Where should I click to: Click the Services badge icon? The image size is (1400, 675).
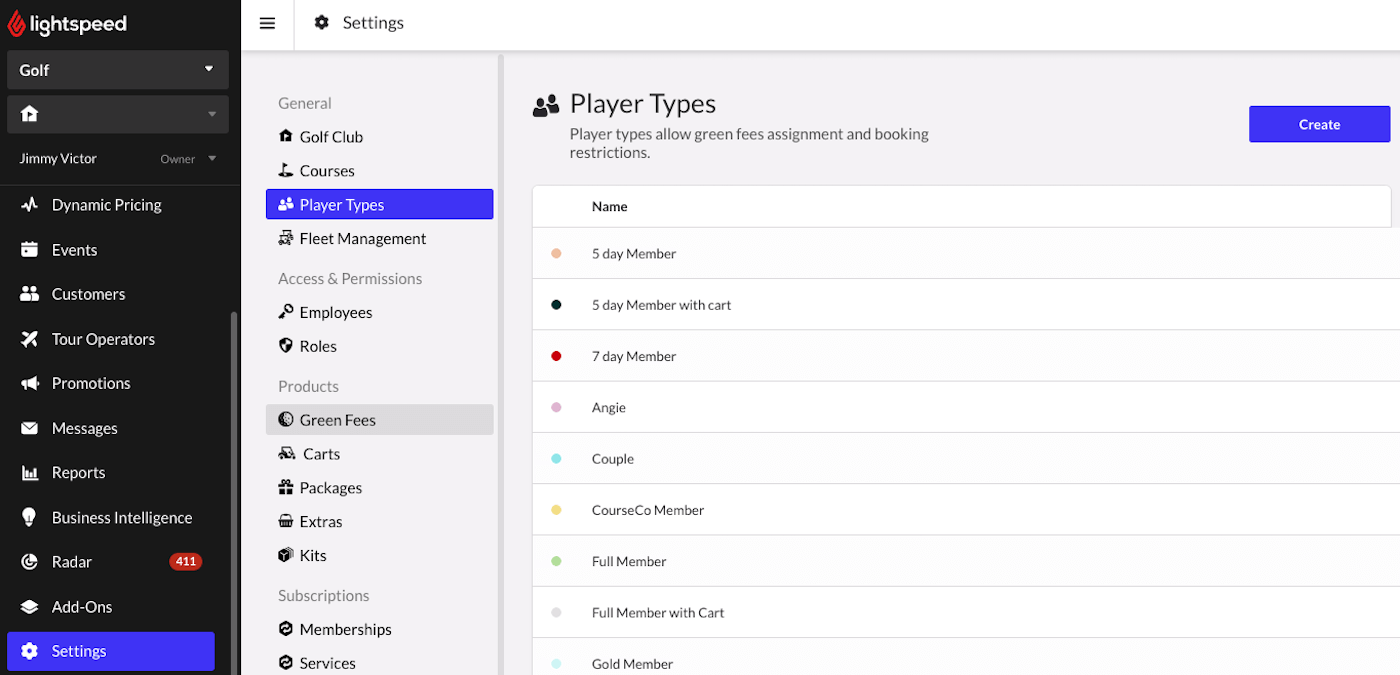tap(286, 663)
